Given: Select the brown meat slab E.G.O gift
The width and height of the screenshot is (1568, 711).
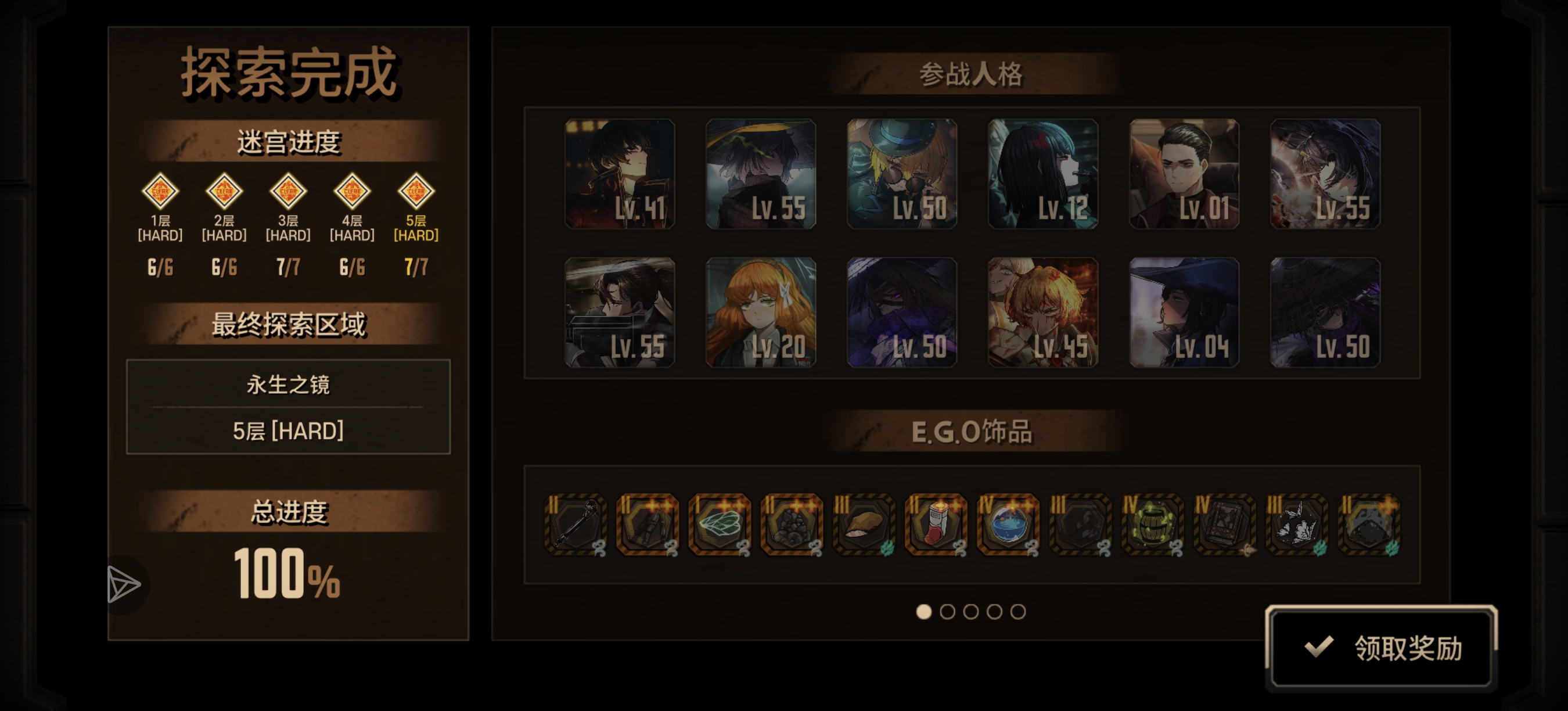Looking at the screenshot, I should [864, 524].
